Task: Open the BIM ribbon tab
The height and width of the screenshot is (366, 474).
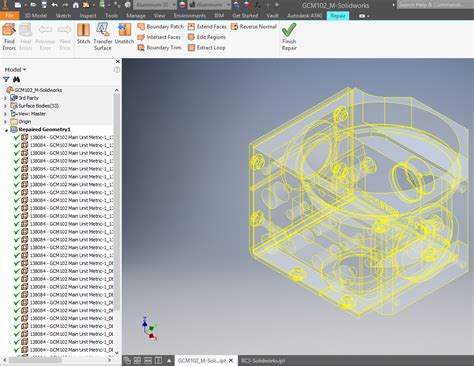Action: (219, 16)
